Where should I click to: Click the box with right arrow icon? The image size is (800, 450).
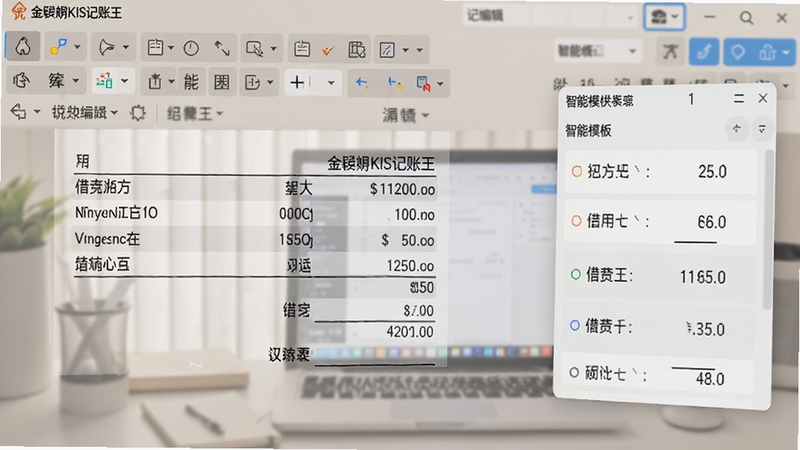point(252,82)
